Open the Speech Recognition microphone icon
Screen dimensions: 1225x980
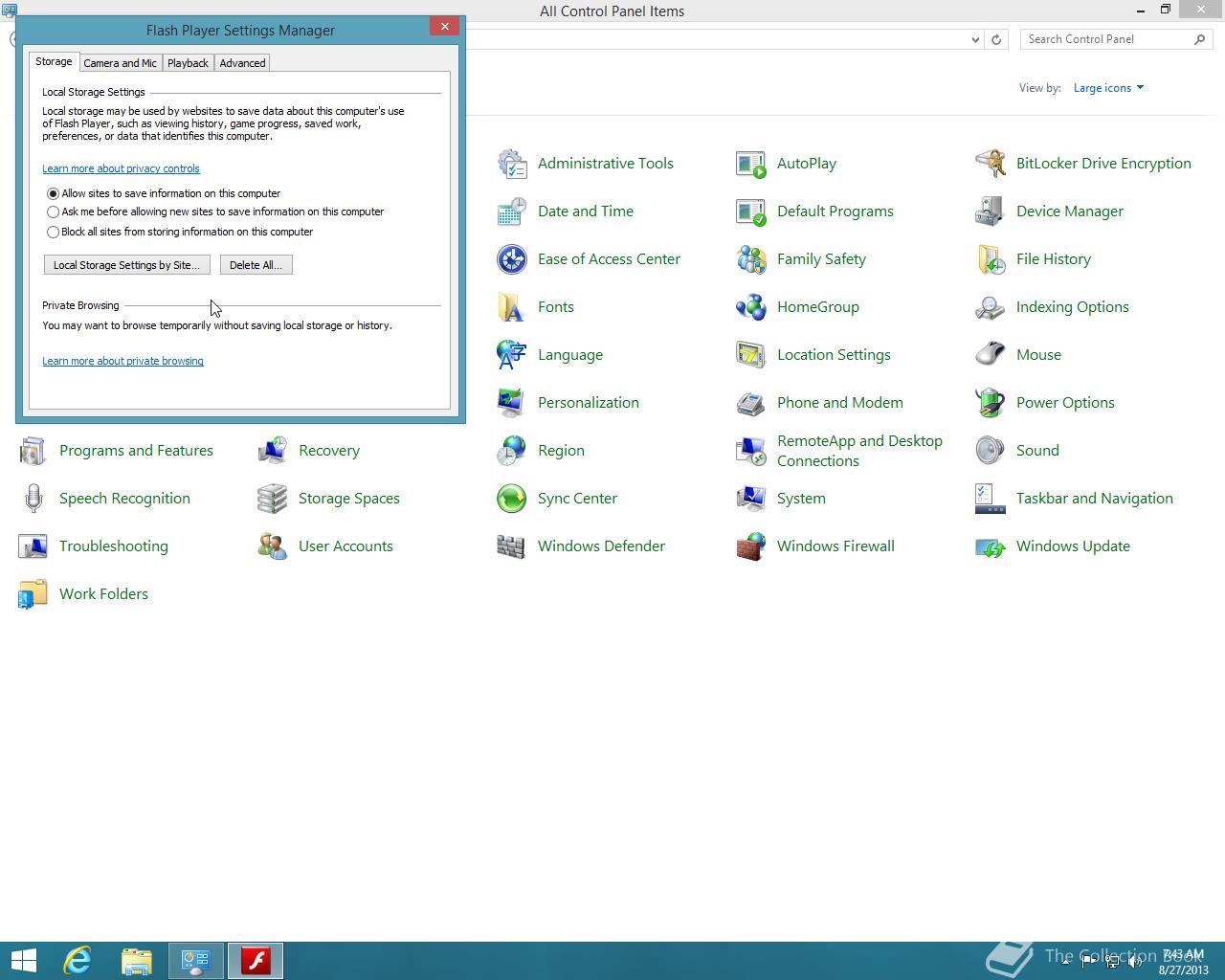pyautogui.click(x=33, y=499)
